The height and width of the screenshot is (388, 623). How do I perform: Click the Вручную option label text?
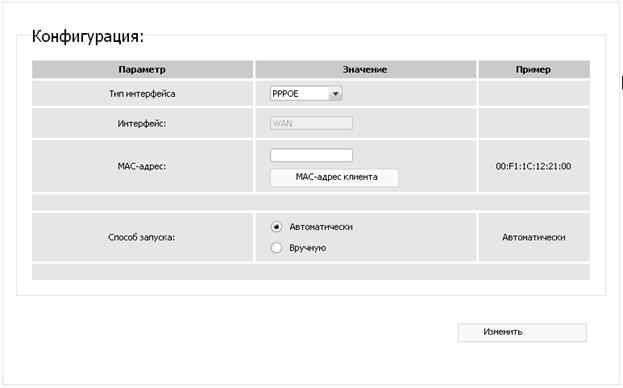click(x=308, y=248)
